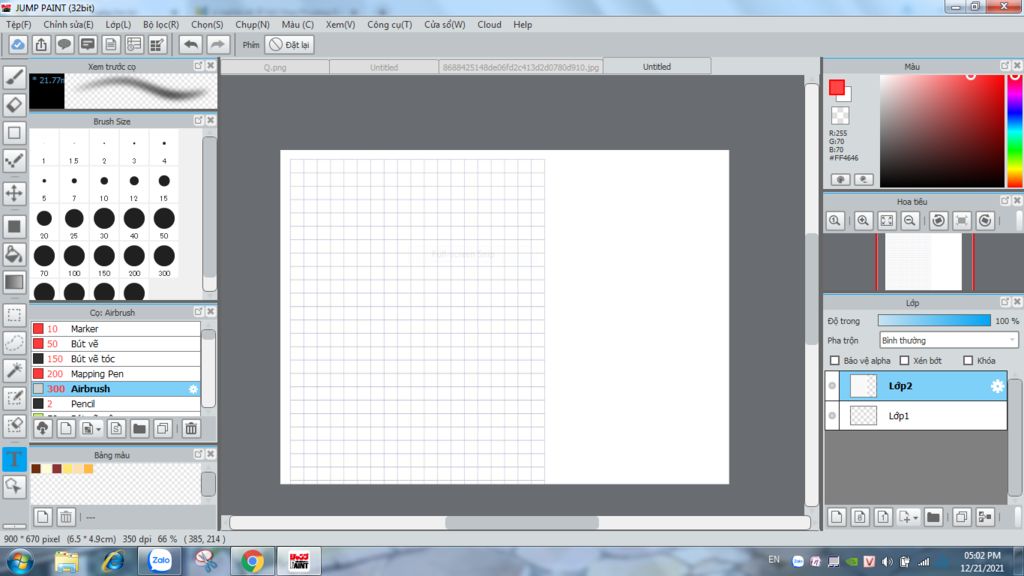
Task: Click the transparent color swatch
Action: [840, 116]
